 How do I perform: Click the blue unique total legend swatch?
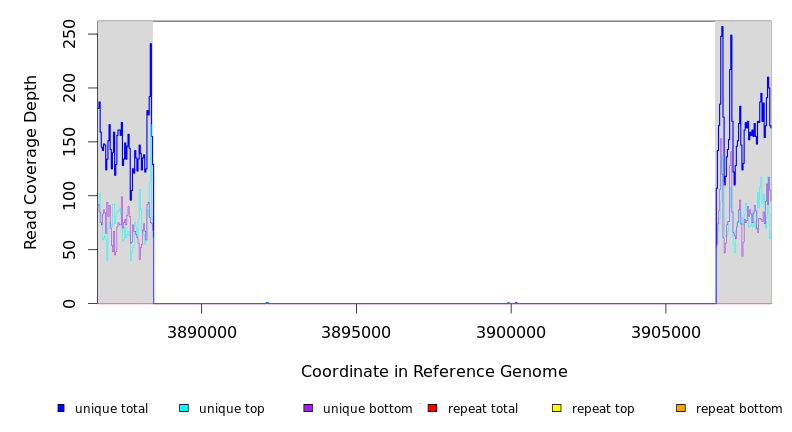click(x=61, y=408)
